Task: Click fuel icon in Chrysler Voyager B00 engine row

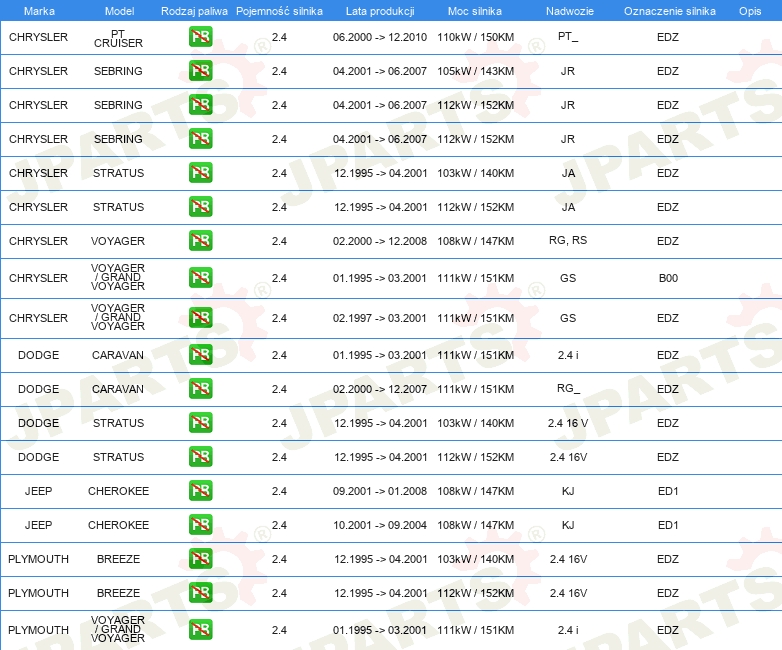Action: click(x=200, y=278)
